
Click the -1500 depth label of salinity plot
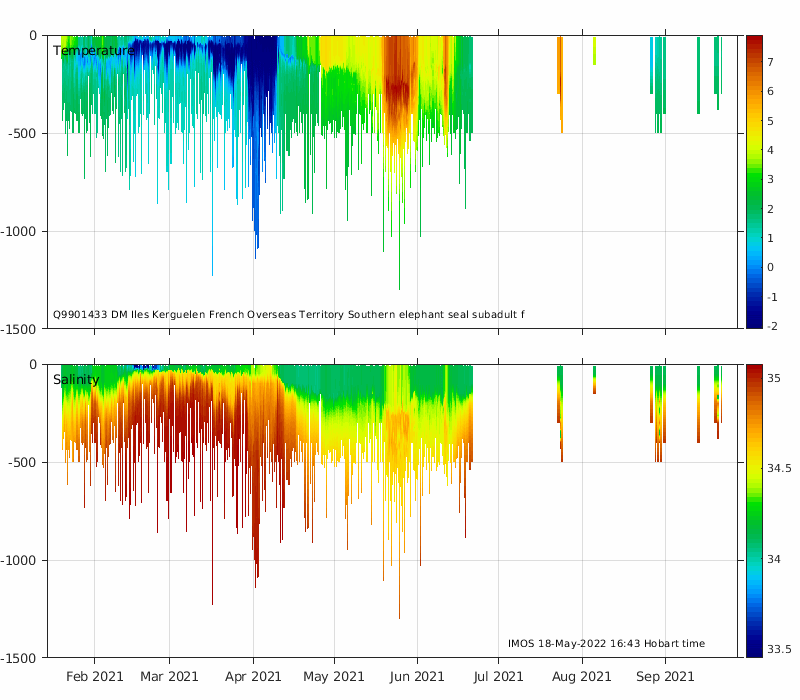coord(19,659)
